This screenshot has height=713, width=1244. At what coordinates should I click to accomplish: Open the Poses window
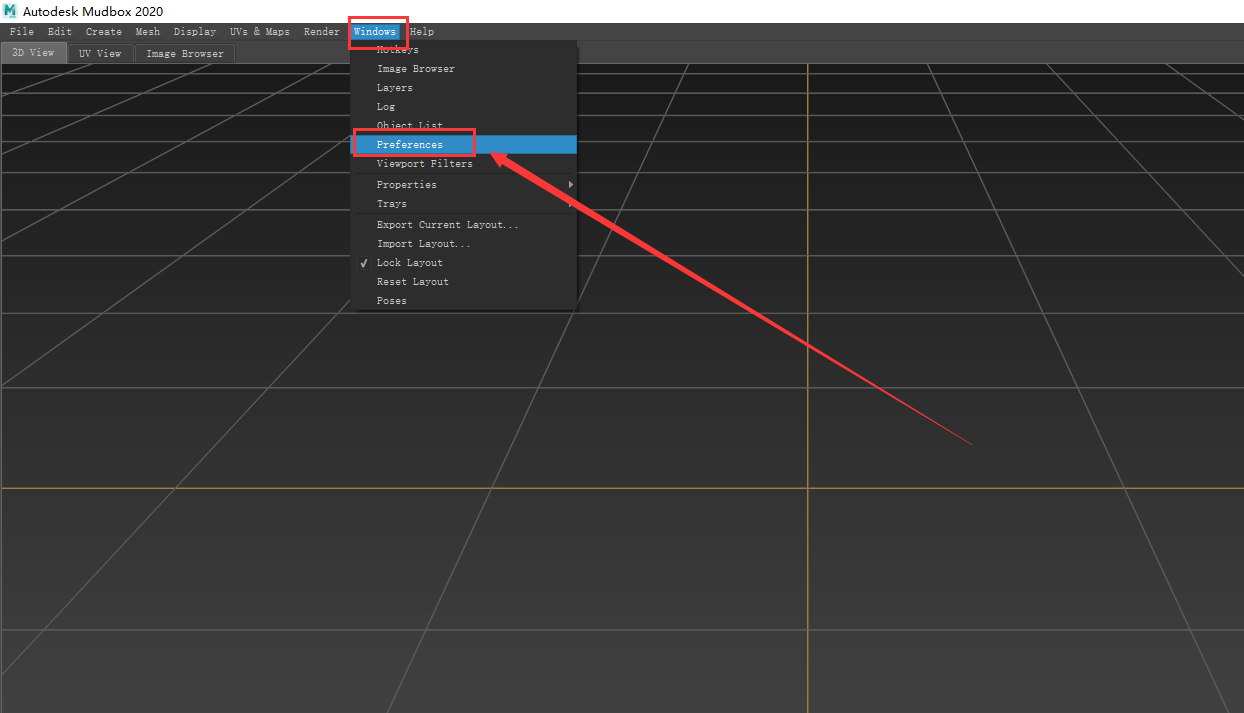tap(391, 300)
